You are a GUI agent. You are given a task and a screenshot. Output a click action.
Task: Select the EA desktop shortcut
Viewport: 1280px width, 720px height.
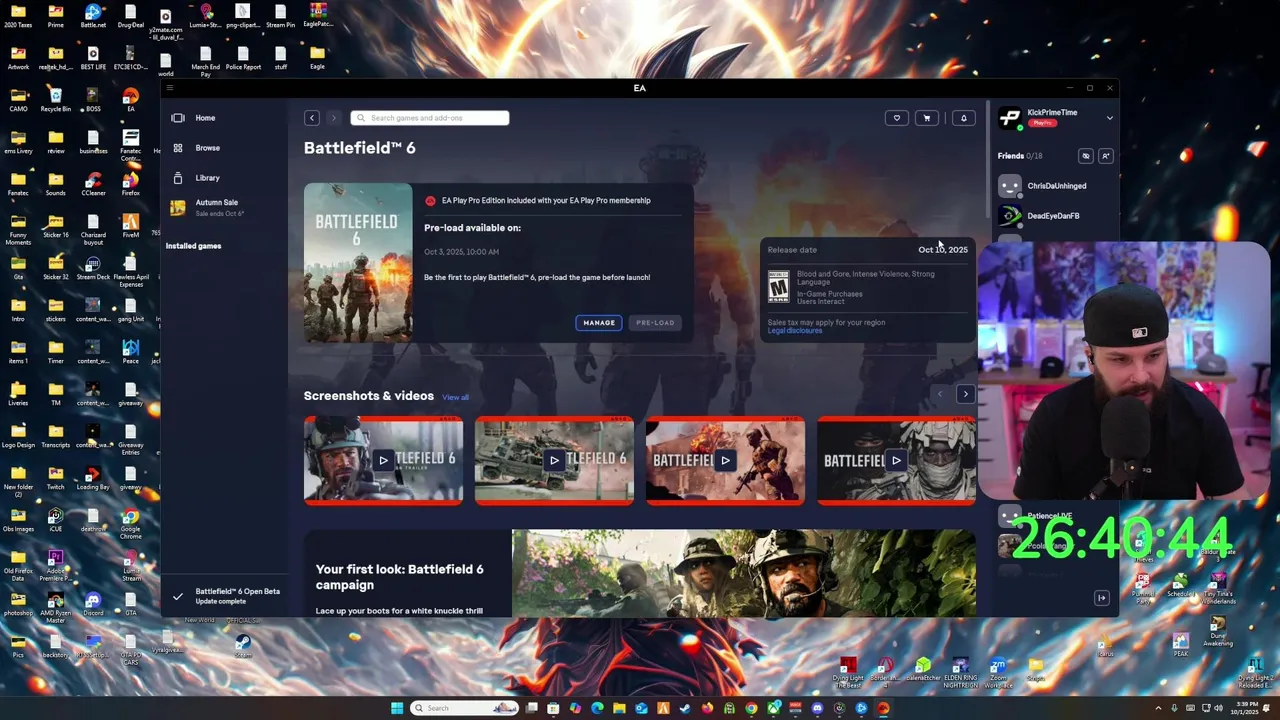(x=130, y=100)
